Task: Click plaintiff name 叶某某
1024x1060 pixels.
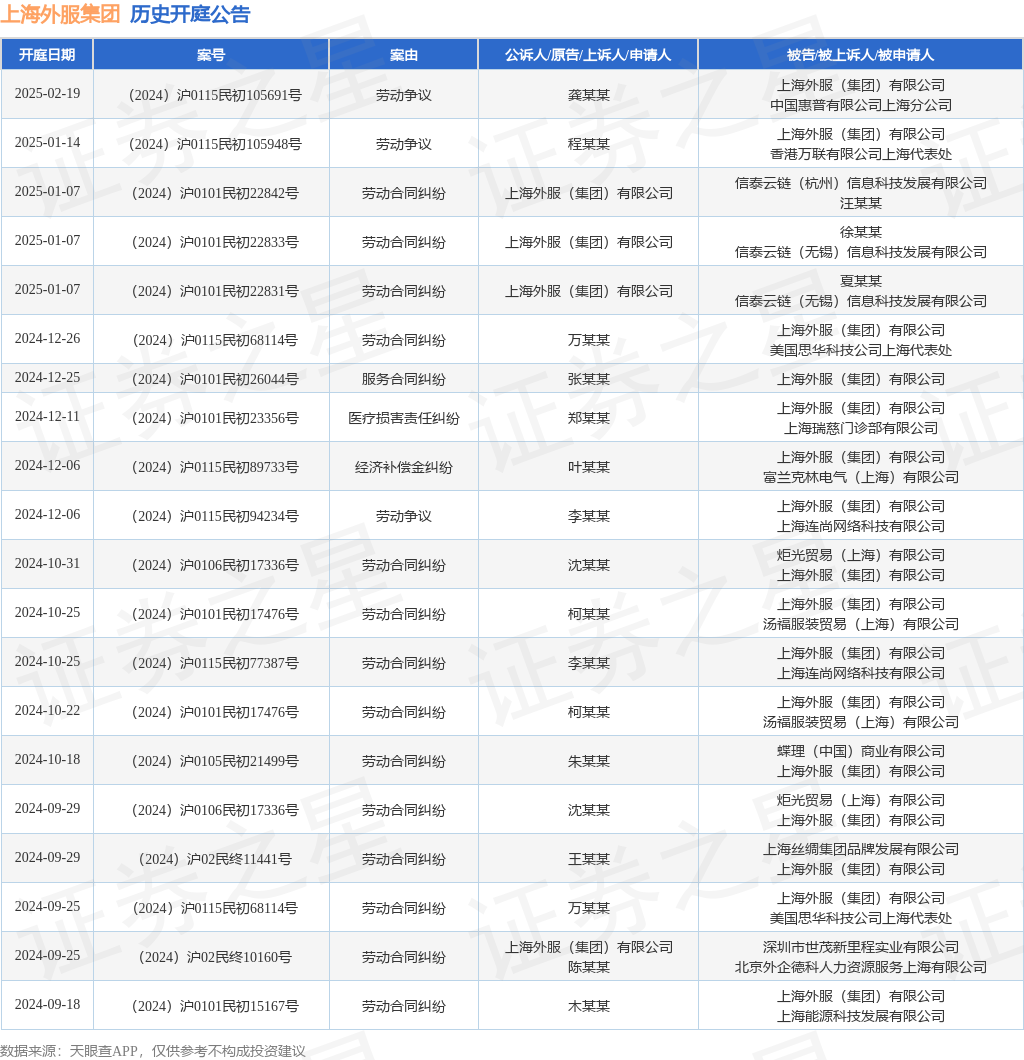Action: tap(589, 467)
